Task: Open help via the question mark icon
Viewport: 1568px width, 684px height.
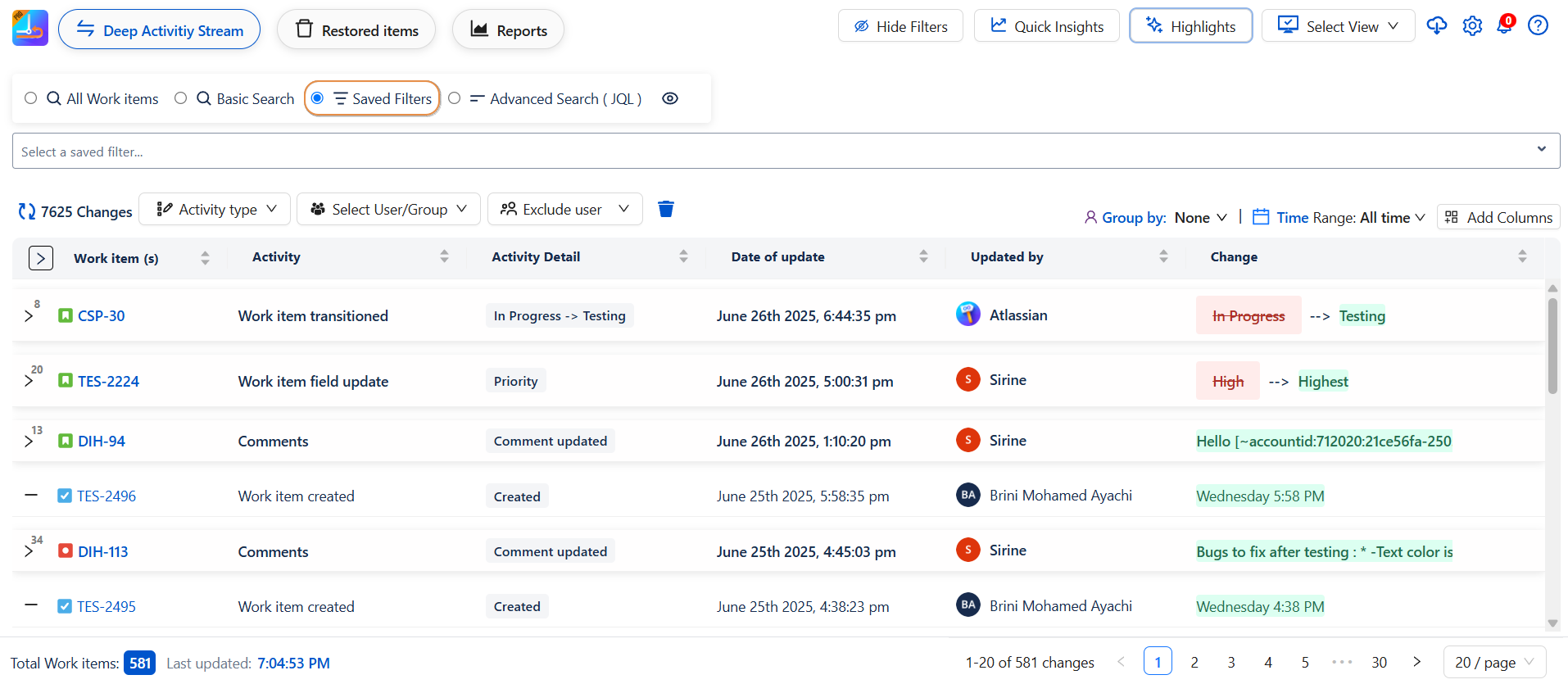Action: click(1538, 26)
